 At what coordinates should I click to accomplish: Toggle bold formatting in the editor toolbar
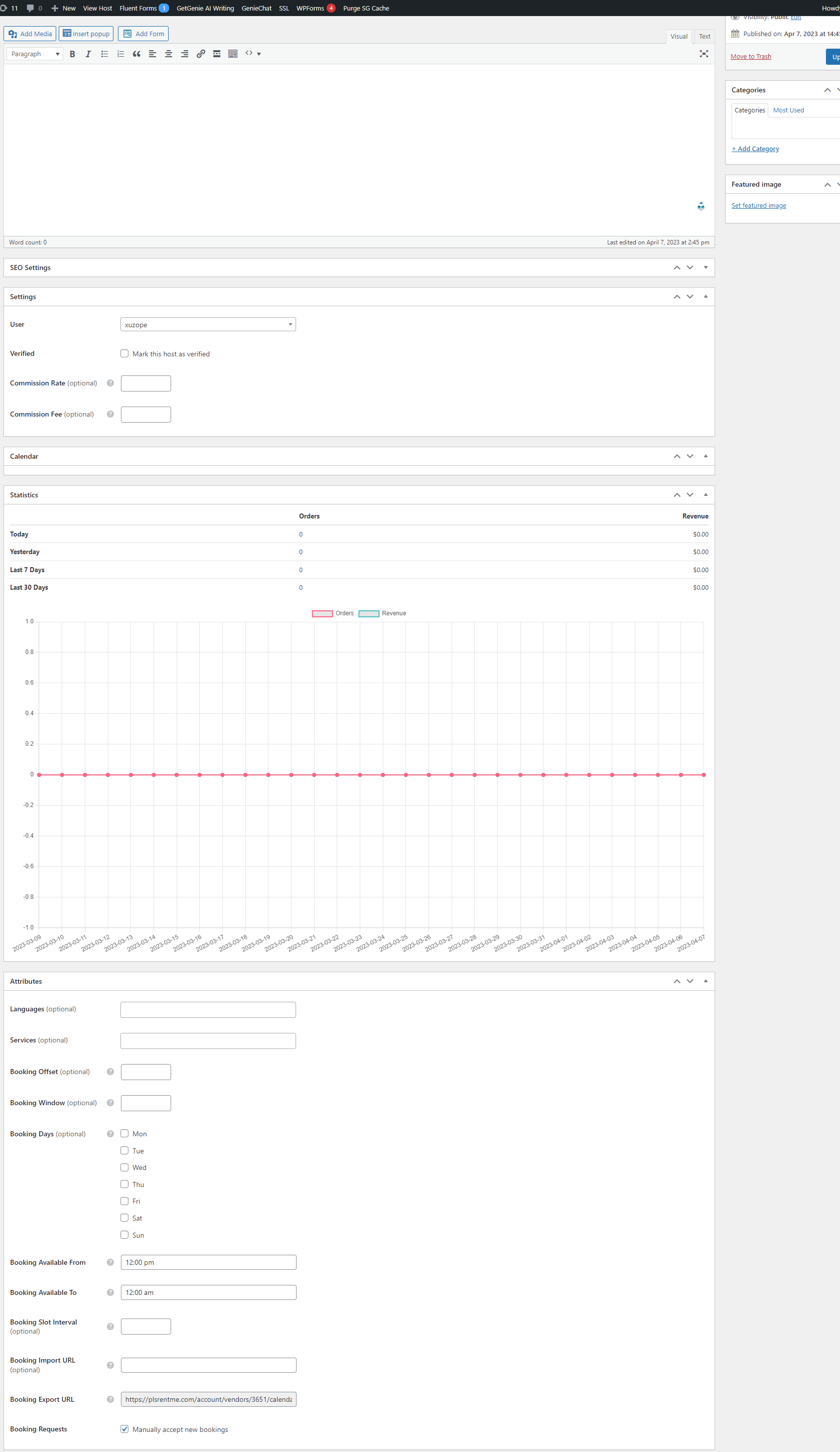(72, 54)
